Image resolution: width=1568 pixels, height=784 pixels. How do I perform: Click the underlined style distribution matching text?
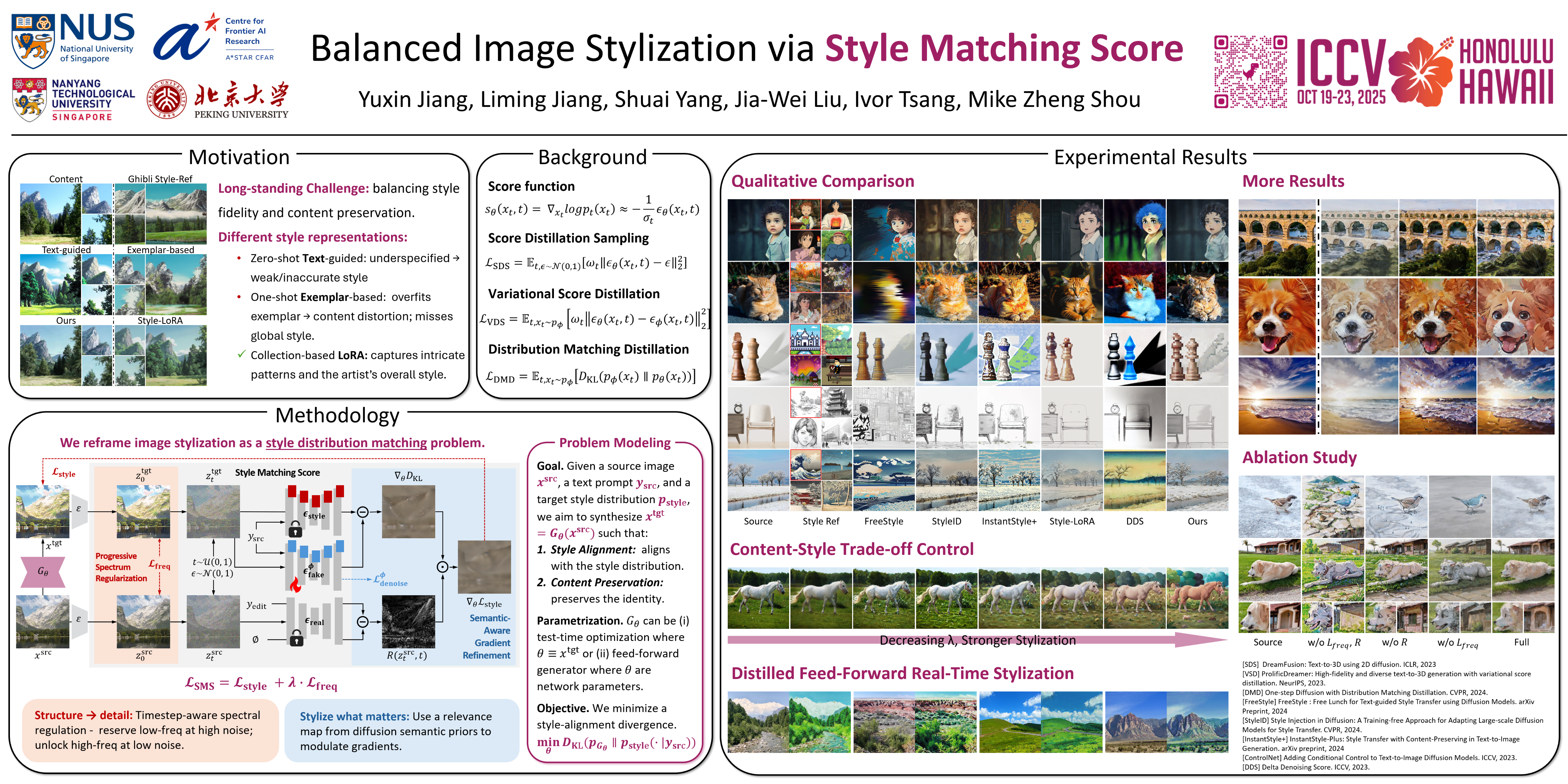[x=346, y=443]
